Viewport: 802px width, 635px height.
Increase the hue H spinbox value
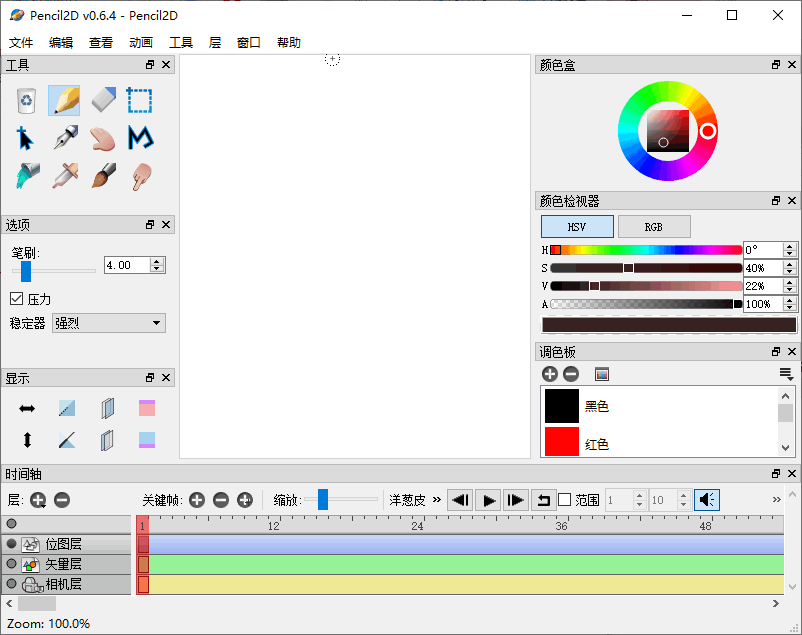point(790,246)
